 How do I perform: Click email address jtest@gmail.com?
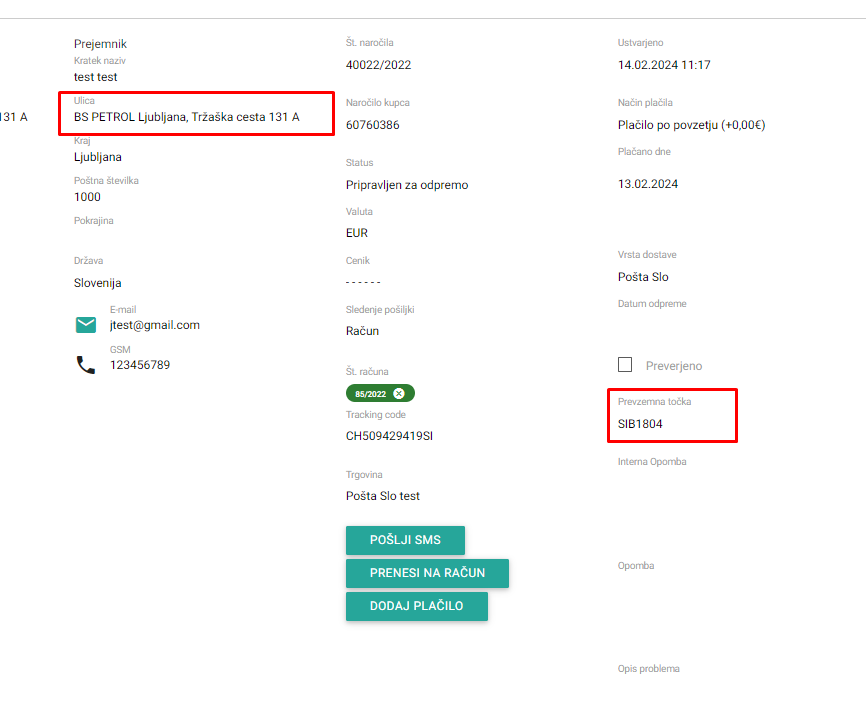point(155,325)
